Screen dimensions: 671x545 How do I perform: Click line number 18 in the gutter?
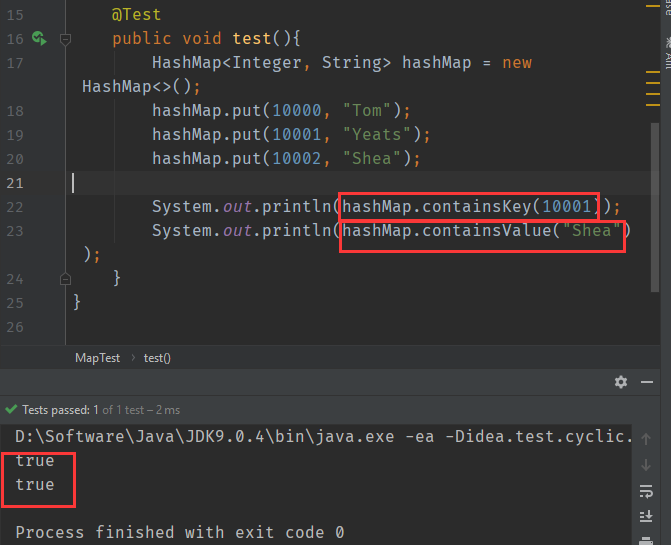15,111
